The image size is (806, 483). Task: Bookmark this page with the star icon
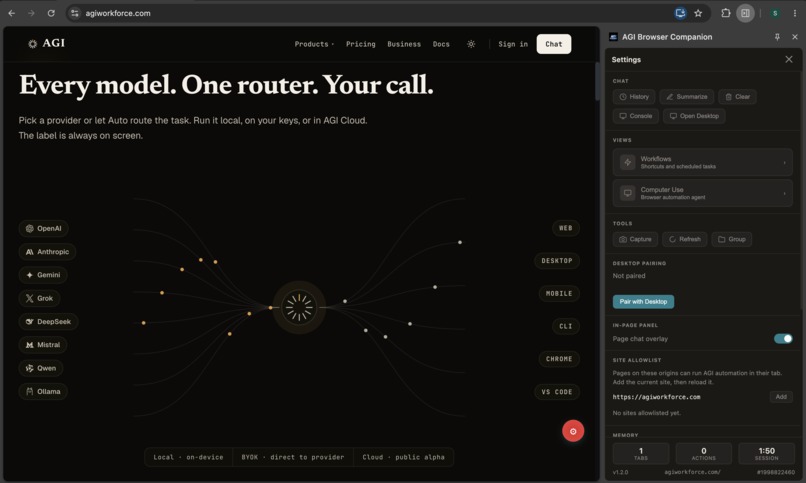[698, 13]
